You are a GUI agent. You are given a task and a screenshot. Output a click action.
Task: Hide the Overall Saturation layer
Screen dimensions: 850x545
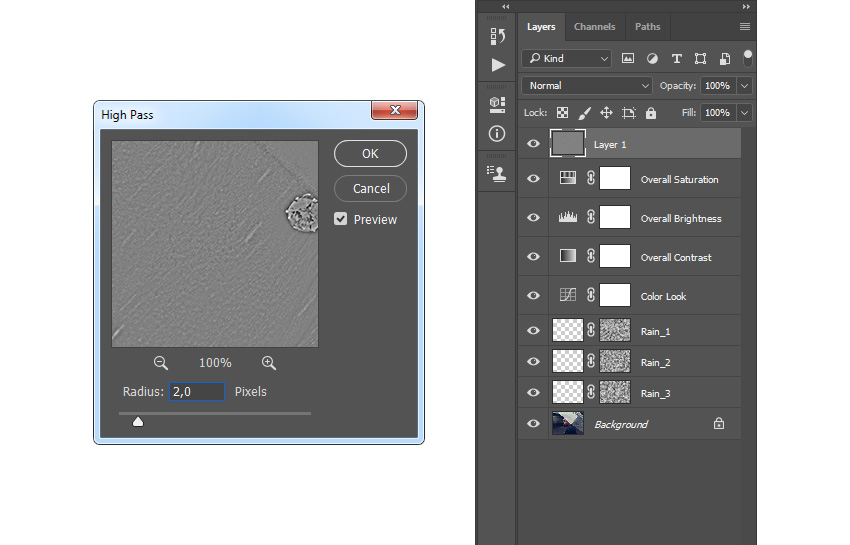point(533,178)
